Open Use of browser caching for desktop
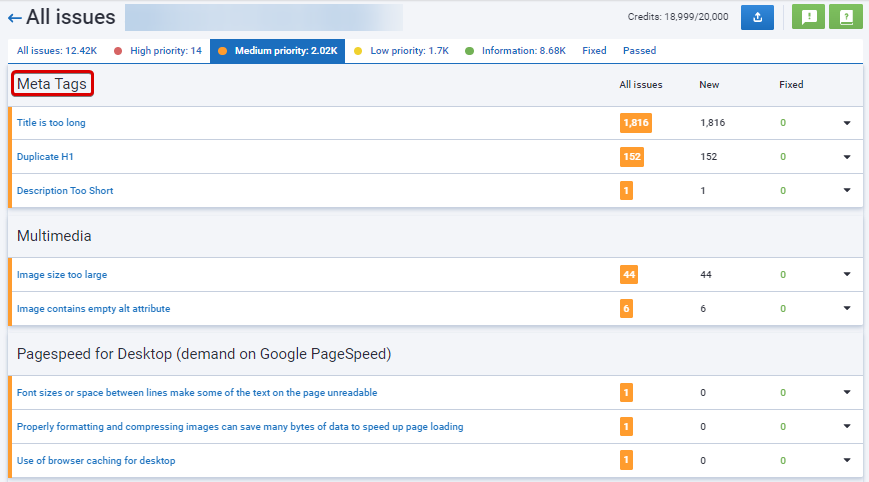 click(x=96, y=460)
